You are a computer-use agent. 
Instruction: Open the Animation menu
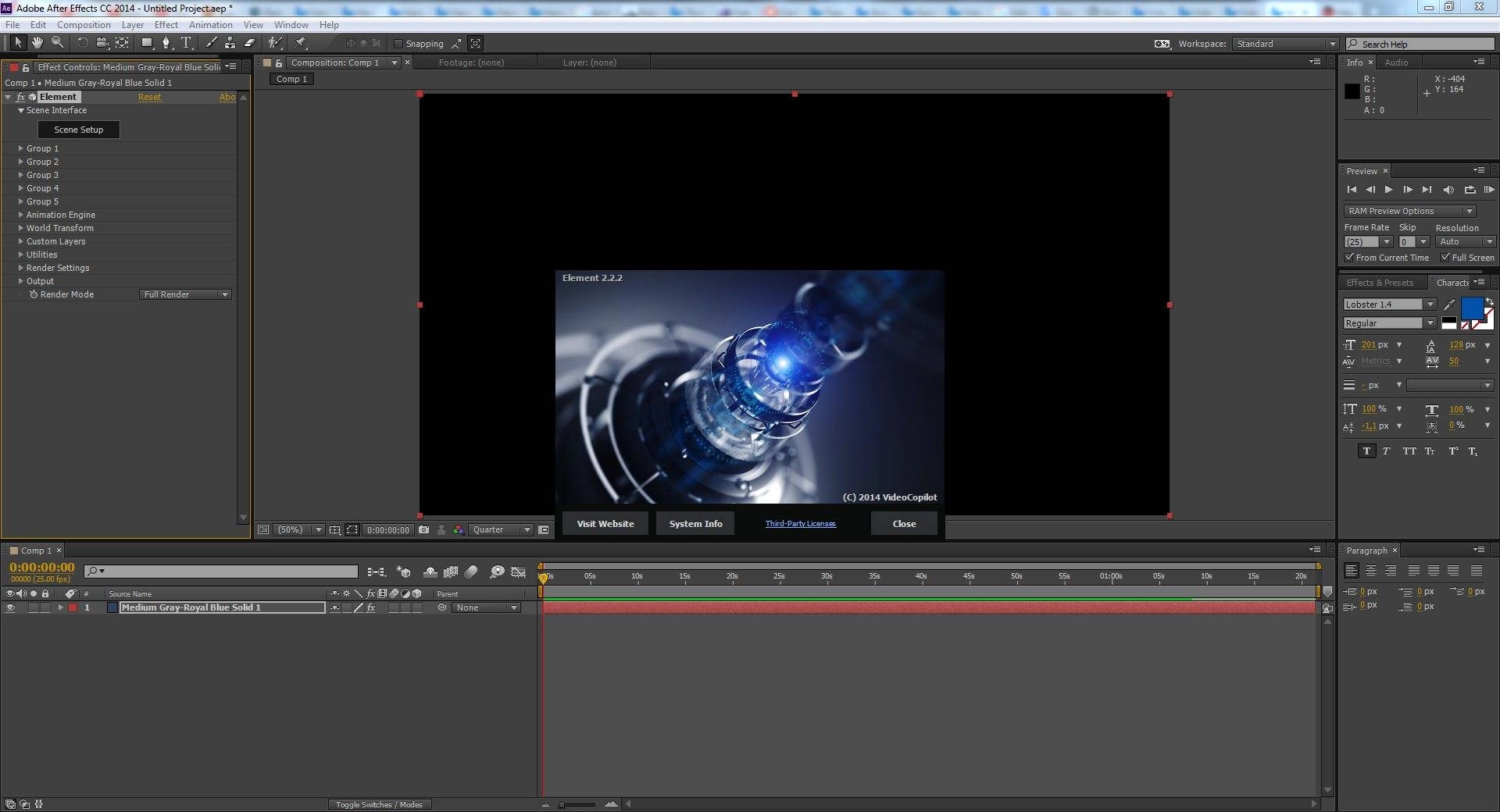(x=210, y=25)
